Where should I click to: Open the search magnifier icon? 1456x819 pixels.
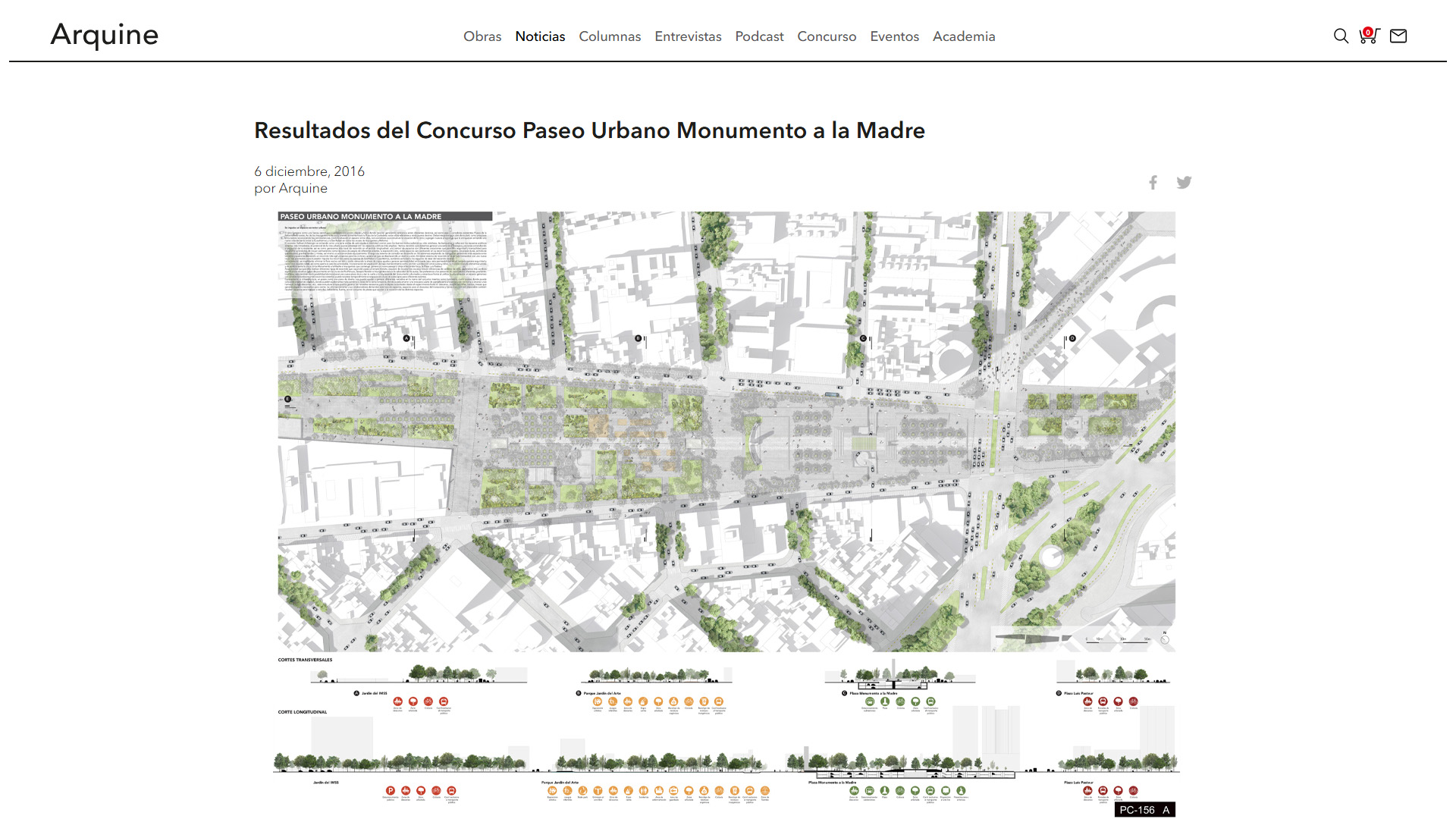(x=1341, y=36)
